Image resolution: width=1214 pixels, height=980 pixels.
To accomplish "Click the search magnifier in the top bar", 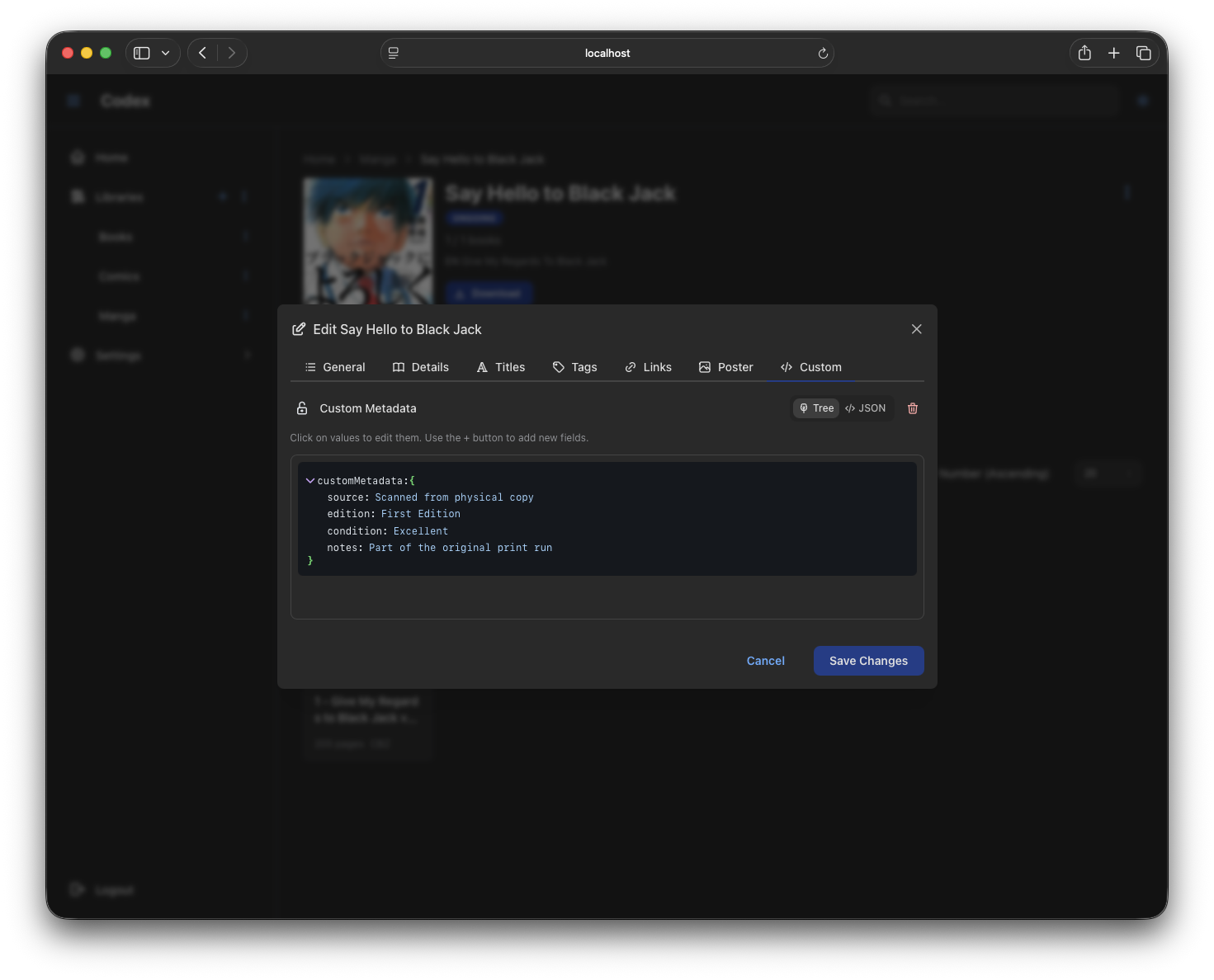I will coord(885,100).
